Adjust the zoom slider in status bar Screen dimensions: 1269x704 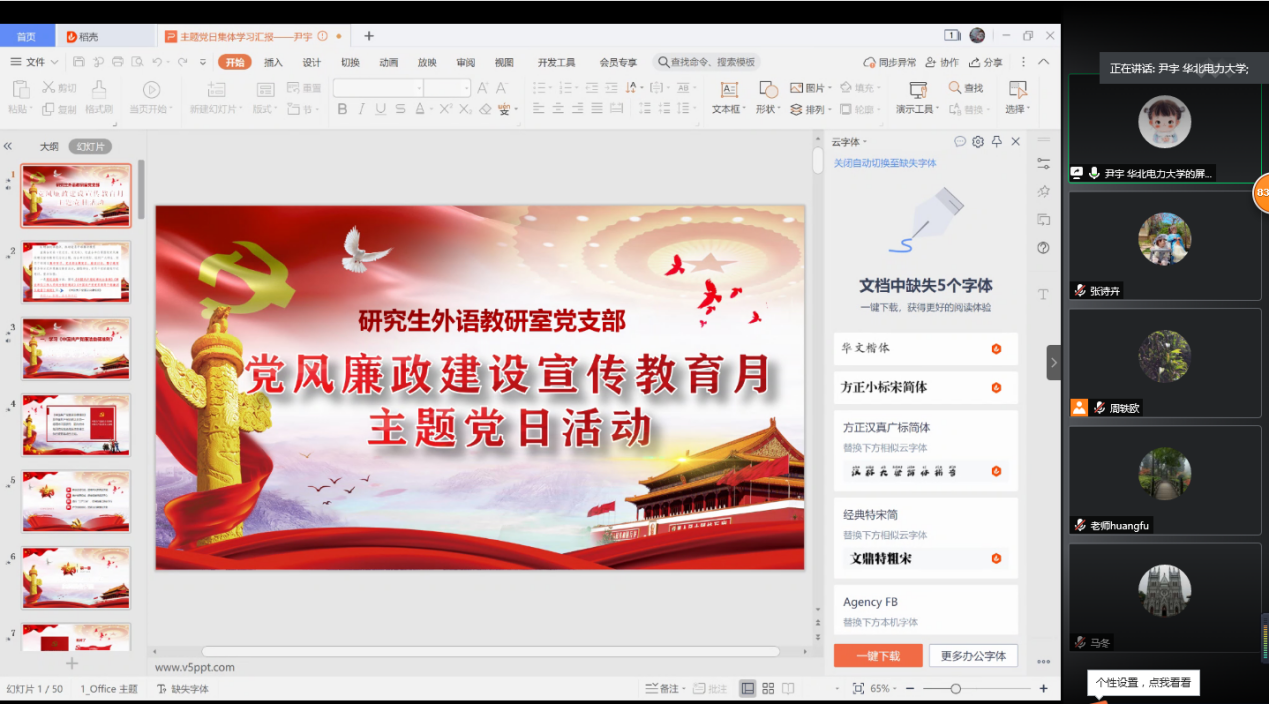point(956,689)
